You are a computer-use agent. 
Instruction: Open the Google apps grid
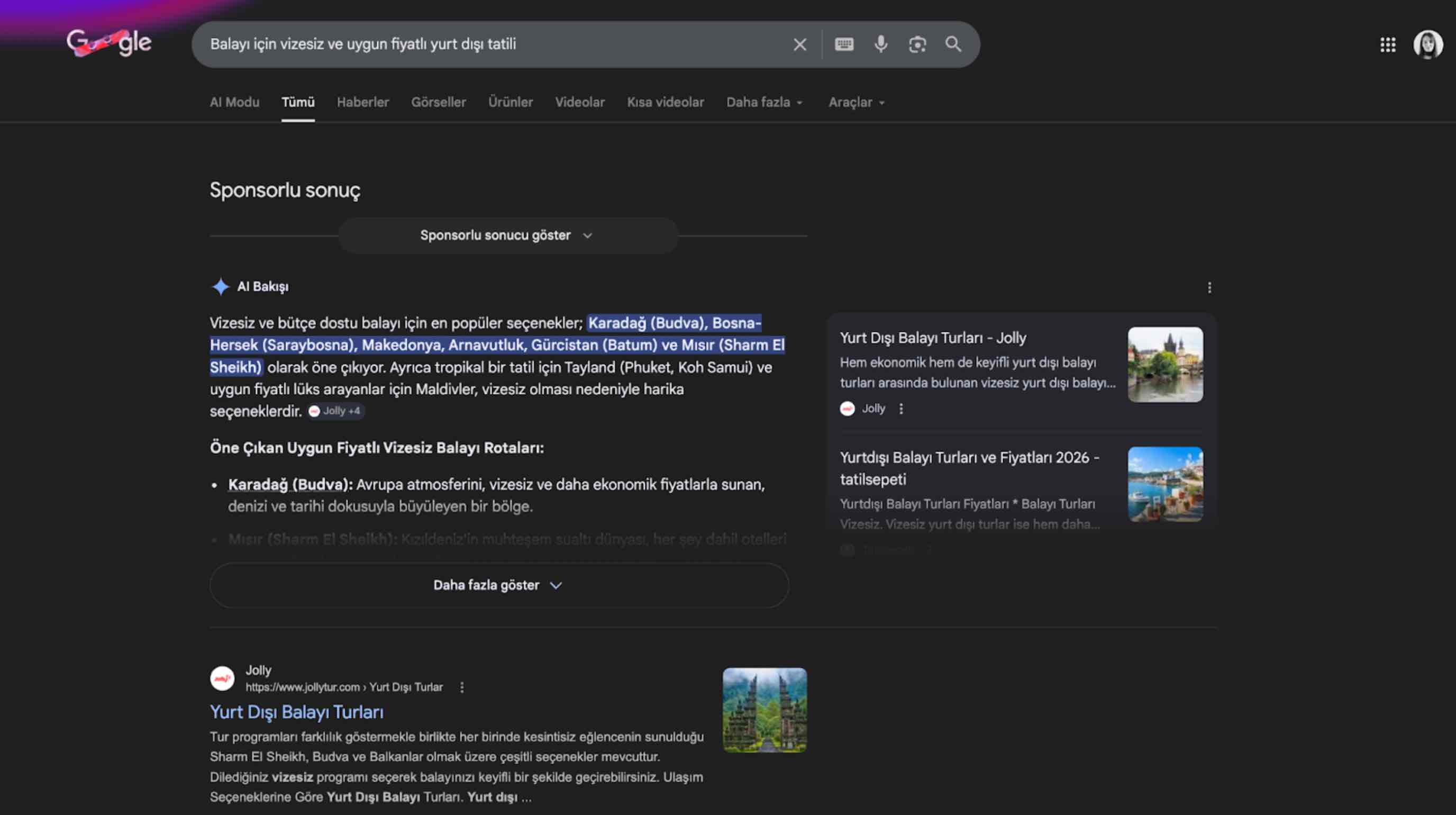point(1388,44)
